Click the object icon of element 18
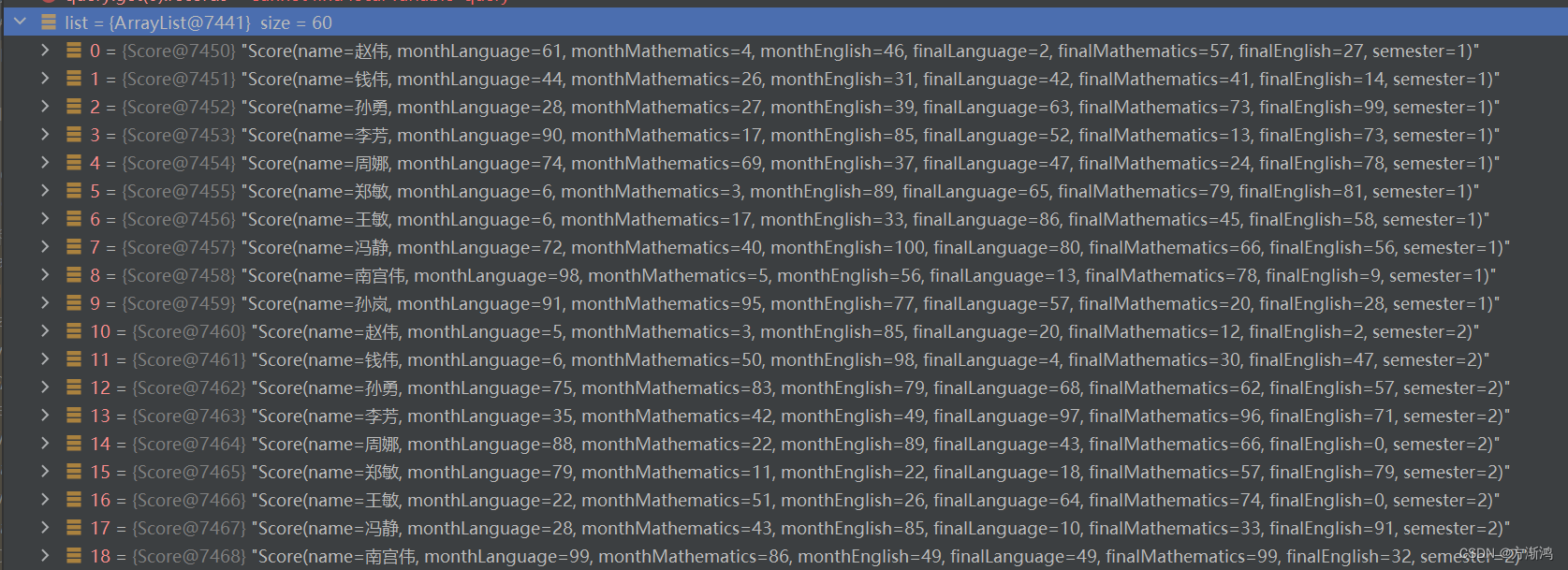The width and height of the screenshot is (1568, 570). 74,556
